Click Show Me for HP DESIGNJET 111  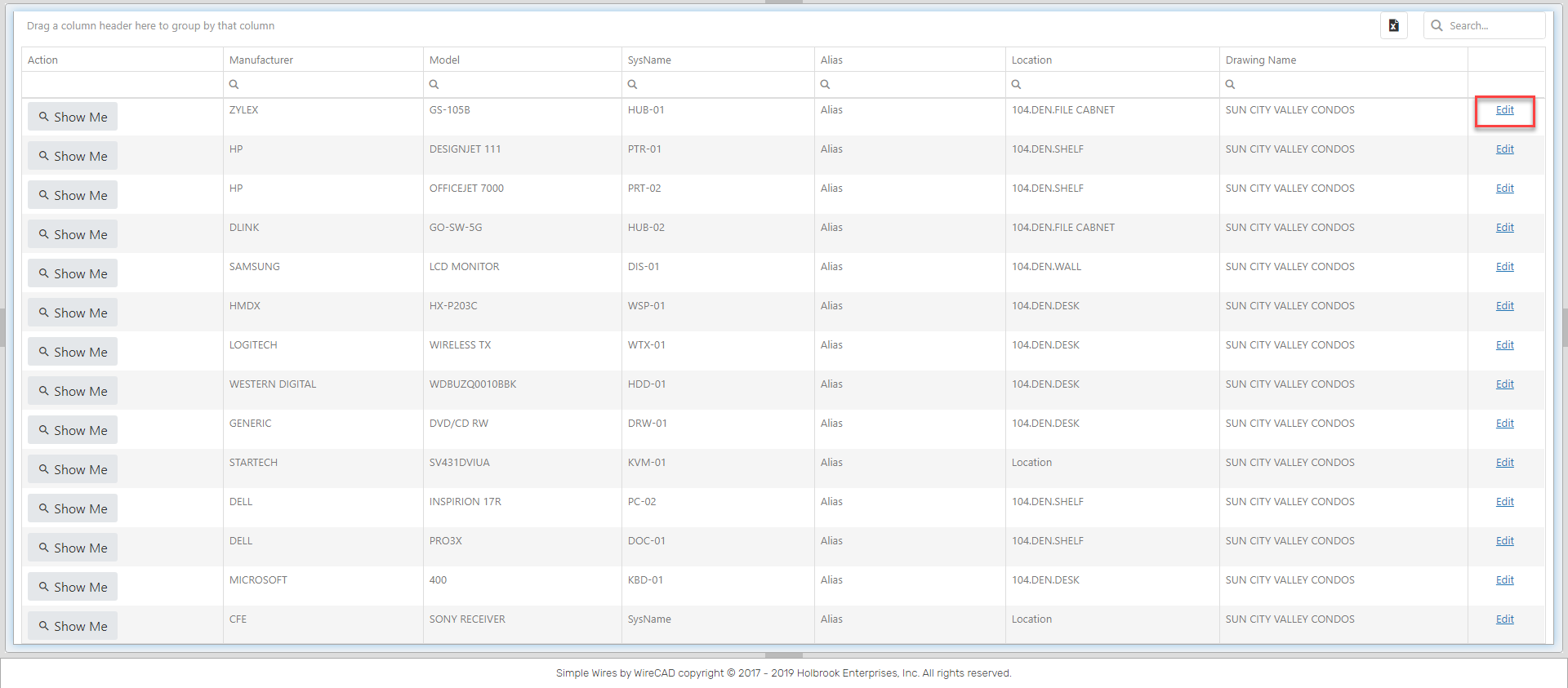pyautogui.click(x=73, y=156)
